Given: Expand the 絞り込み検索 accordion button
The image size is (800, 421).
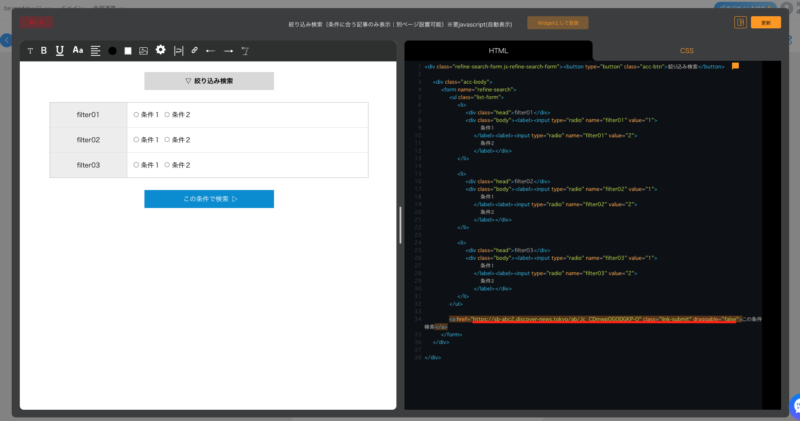Looking at the screenshot, I should [208, 81].
